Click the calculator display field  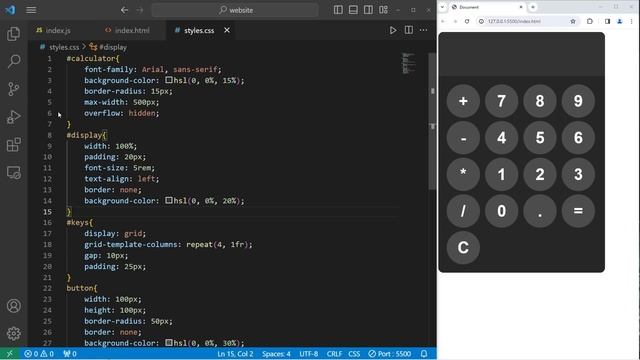[522, 54]
